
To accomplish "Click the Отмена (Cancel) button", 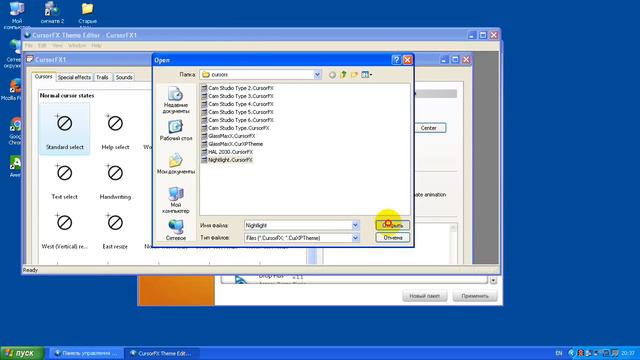I will 393,238.
